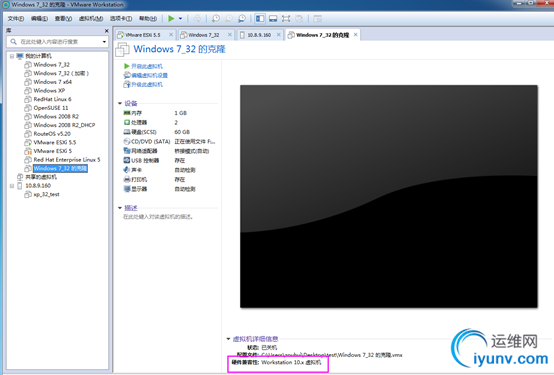Viewport: 554px width, 375px height.
Task: Collapse the 虚拟机详细信息 section
Action: click(x=229, y=339)
